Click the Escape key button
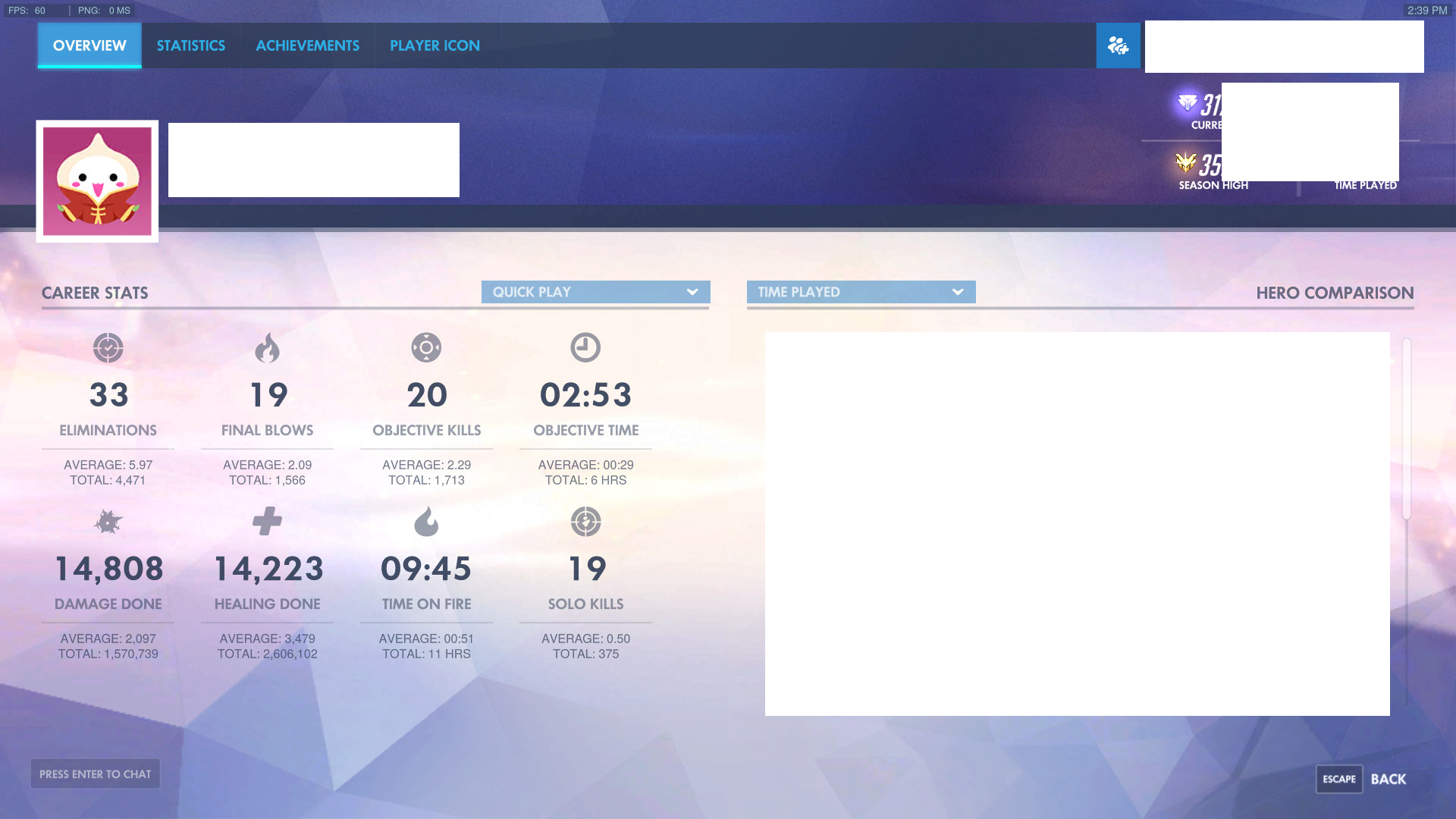This screenshot has height=819, width=1456. click(1339, 780)
